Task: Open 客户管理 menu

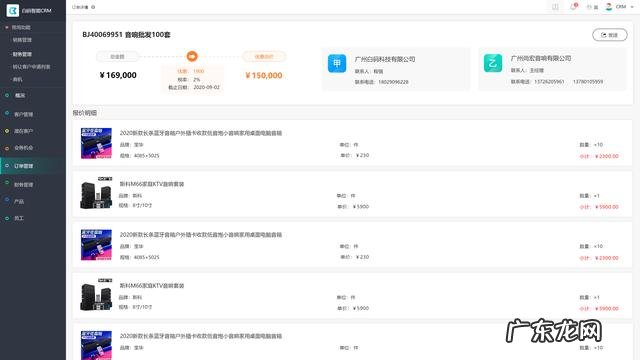Action: (24, 114)
